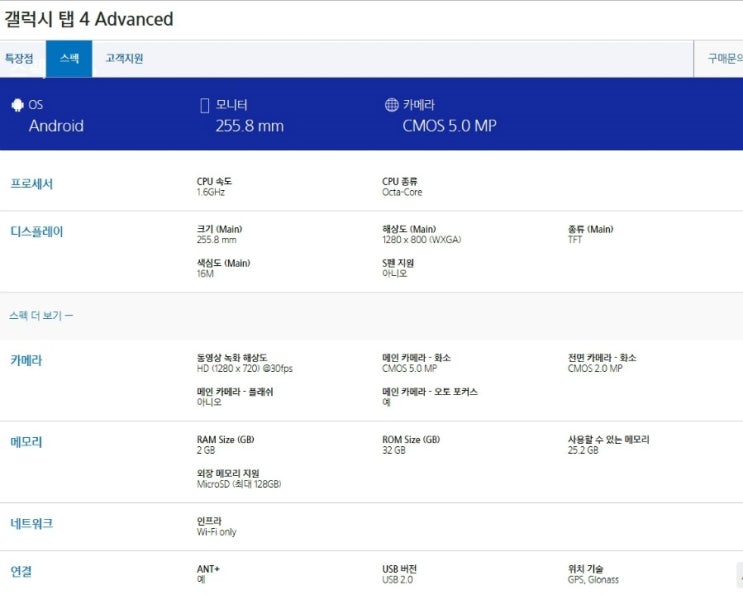This screenshot has height=595, width=743.
Task: Open the 특장점 tab
Action: pyautogui.click(x=19, y=59)
